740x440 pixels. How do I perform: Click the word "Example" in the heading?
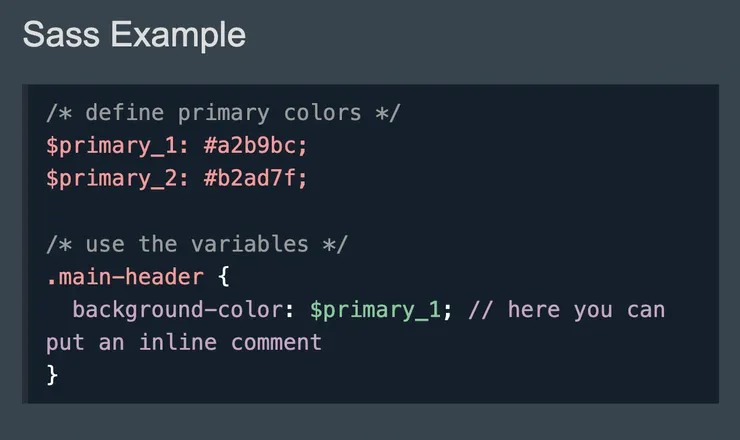click(x=178, y=35)
